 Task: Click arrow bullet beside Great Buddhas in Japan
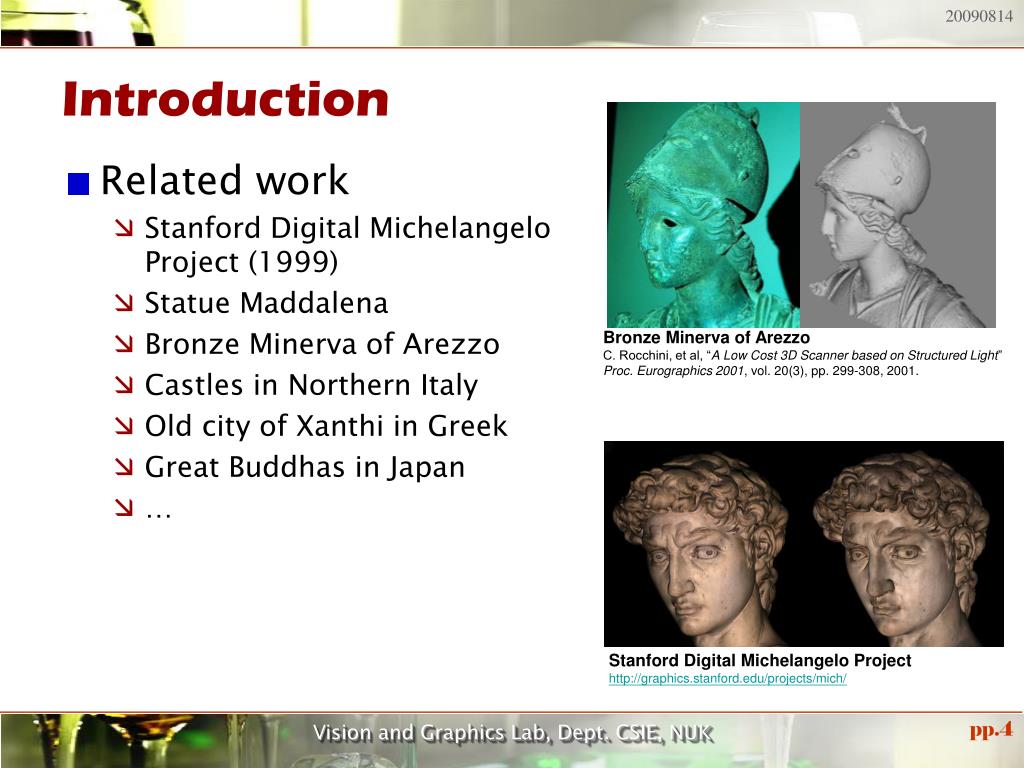click(x=124, y=467)
